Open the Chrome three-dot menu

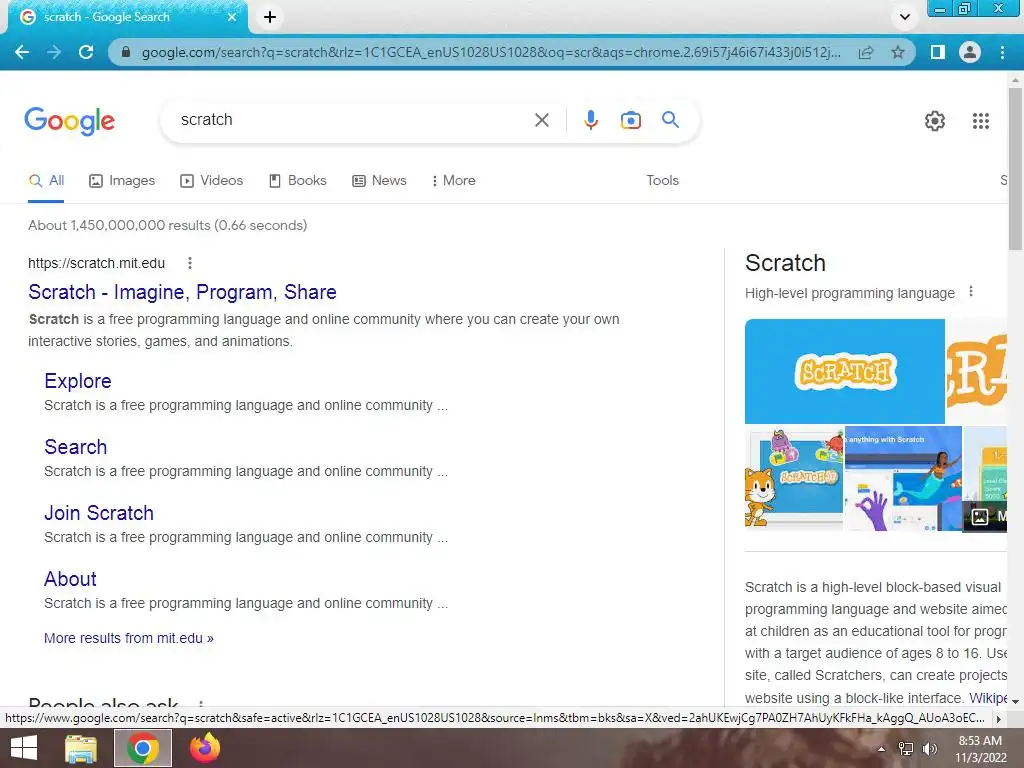pyautogui.click(x=1002, y=52)
